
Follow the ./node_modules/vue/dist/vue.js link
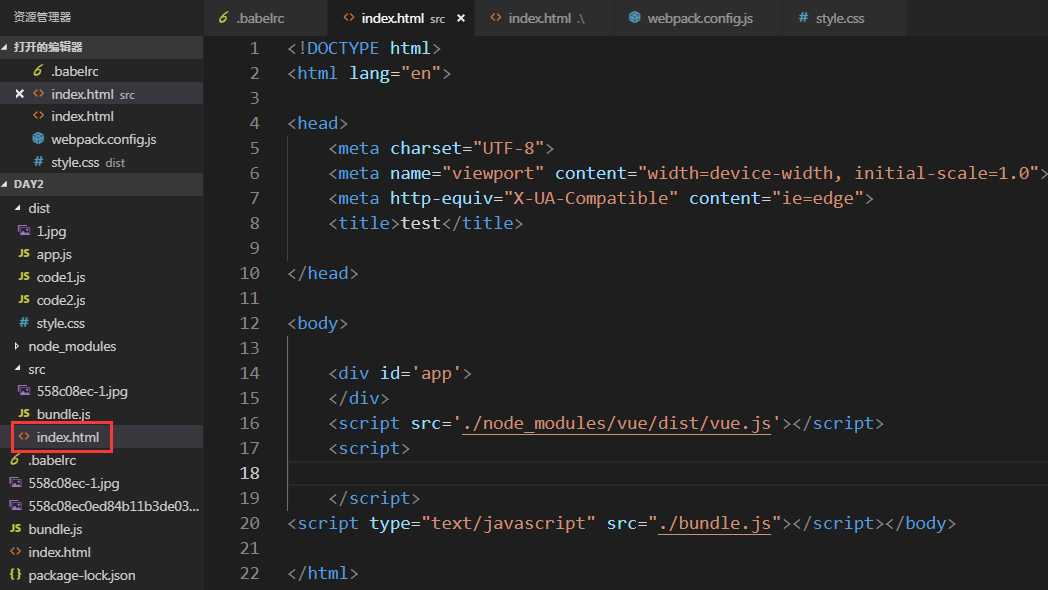pyautogui.click(x=617, y=423)
